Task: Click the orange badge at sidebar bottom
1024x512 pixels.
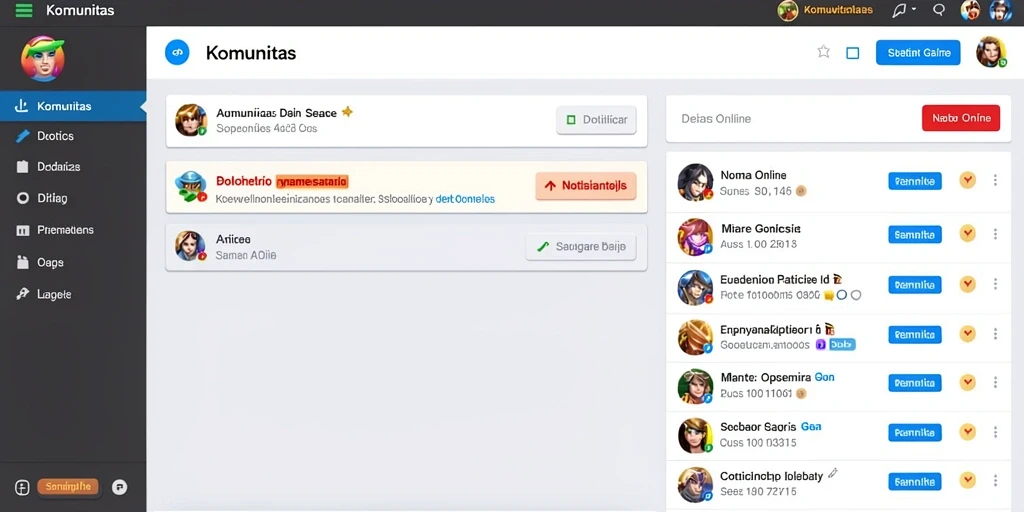Action: pos(68,487)
